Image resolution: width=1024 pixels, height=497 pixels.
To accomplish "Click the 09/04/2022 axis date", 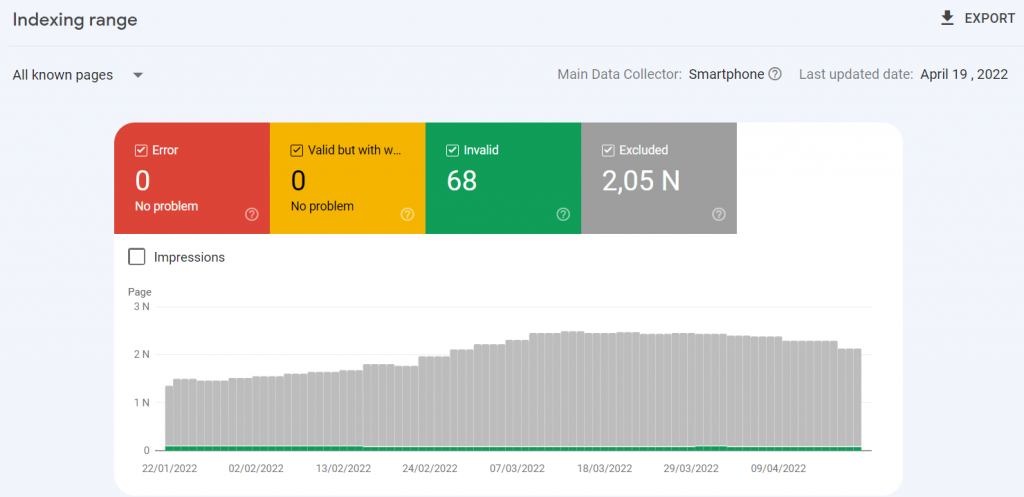I will click(x=778, y=468).
